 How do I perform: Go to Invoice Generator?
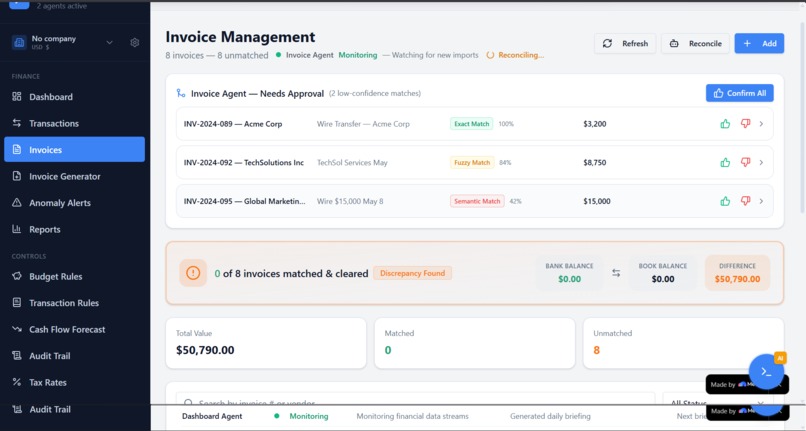pyautogui.click(x=74, y=176)
